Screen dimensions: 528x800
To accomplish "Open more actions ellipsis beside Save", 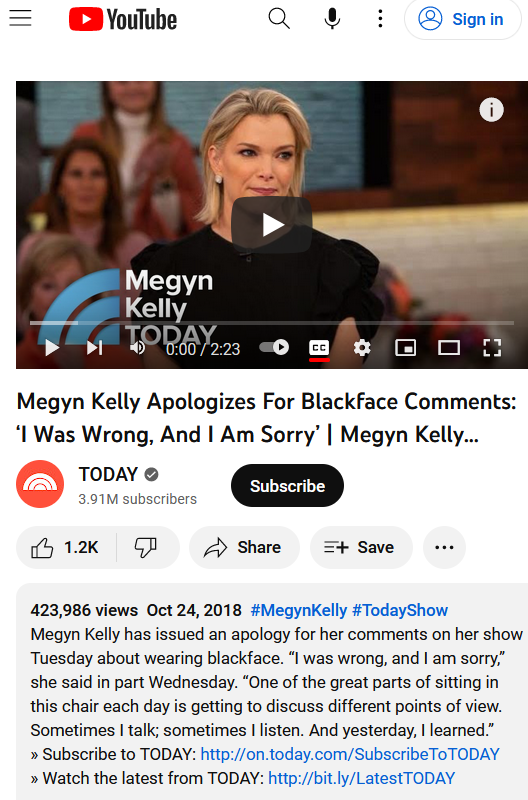I will pos(444,547).
